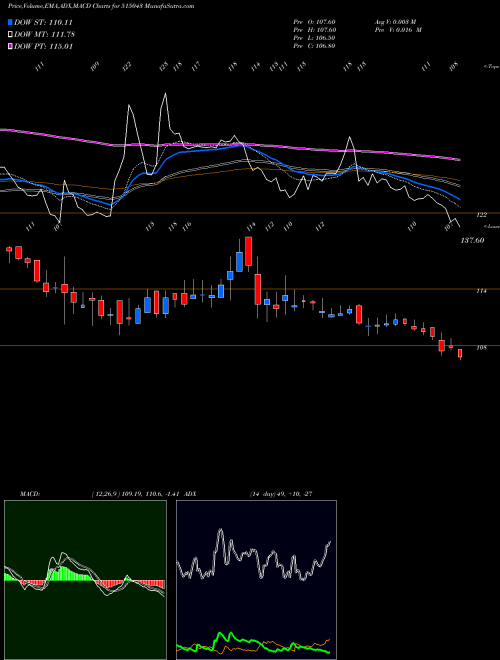The image size is (500, 660).
Task: Click the tallest red candlestick at the peak
Action: [x=248, y=251]
